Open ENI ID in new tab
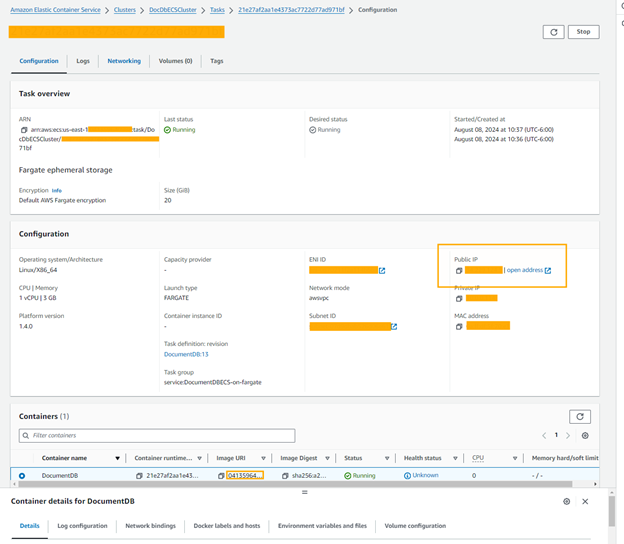 382,271
